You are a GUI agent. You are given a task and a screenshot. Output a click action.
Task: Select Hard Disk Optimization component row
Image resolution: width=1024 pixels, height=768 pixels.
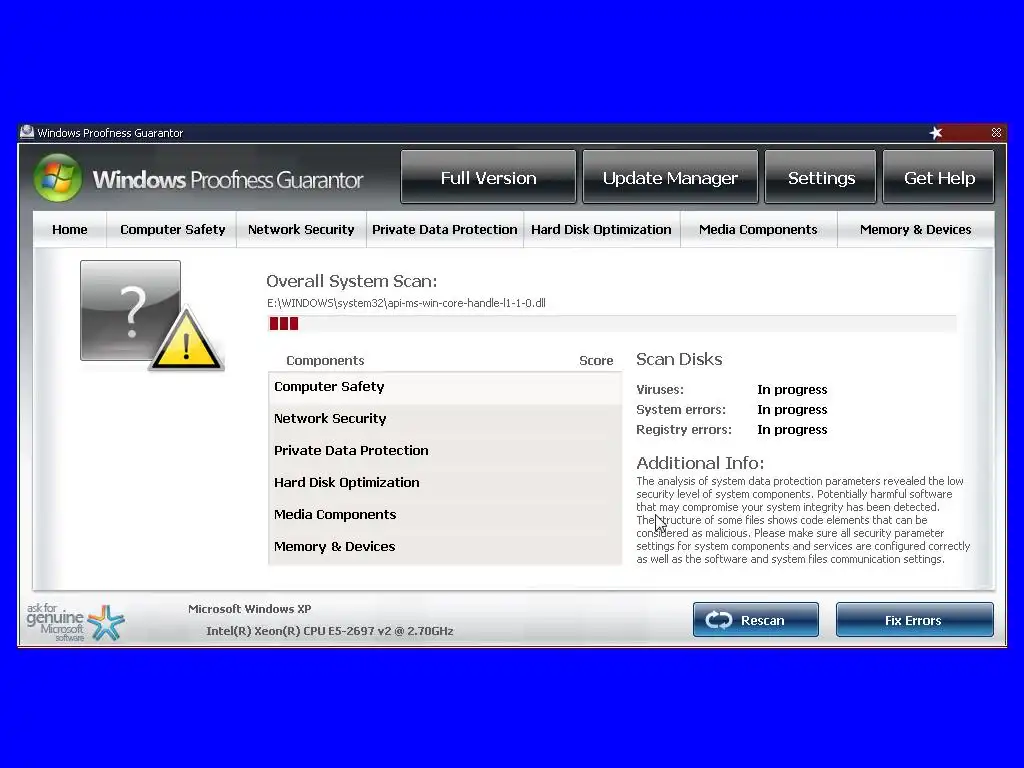[445, 483]
